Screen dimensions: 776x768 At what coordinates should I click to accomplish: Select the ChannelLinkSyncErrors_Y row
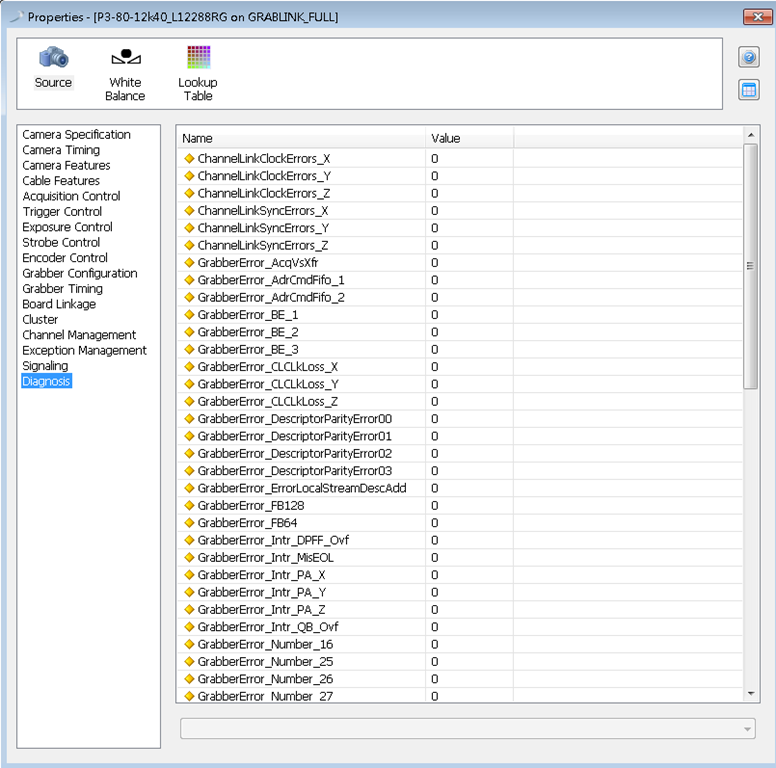(x=460, y=228)
